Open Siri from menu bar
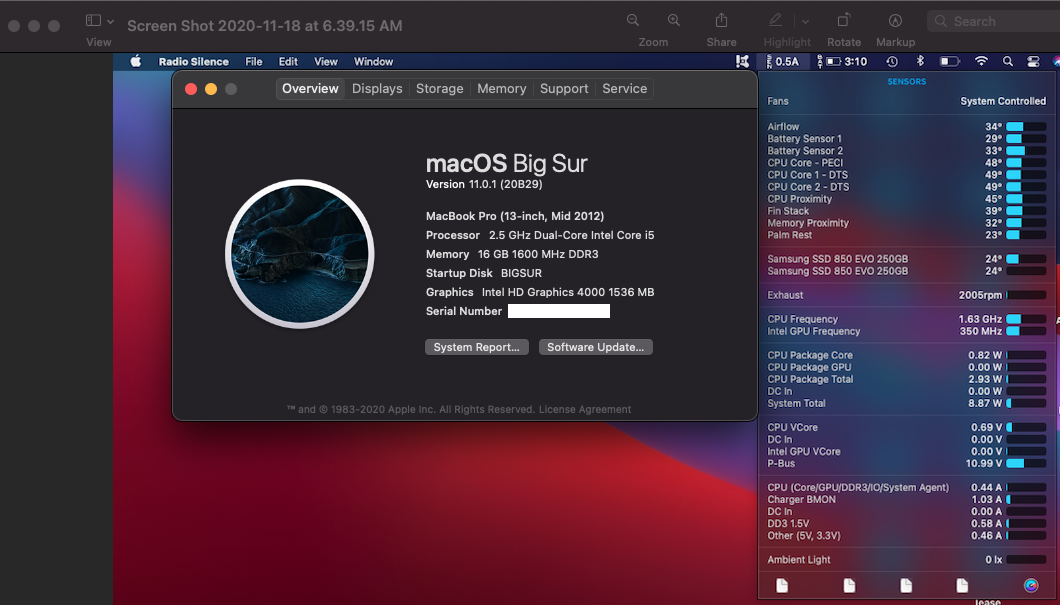The height and width of the screenshot is (605, 1060). (1056, 62)
